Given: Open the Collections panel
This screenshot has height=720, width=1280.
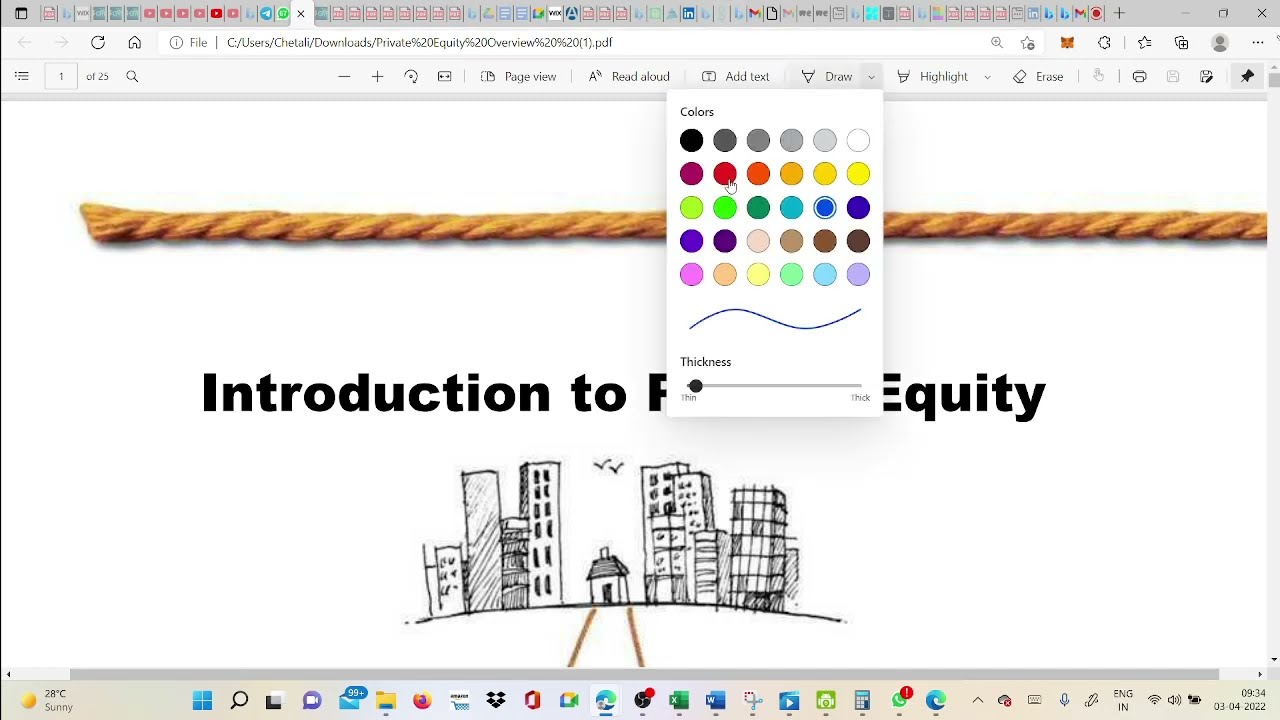Looking at the screenshot, I should pyautogui.click(x=1181, y=42).
